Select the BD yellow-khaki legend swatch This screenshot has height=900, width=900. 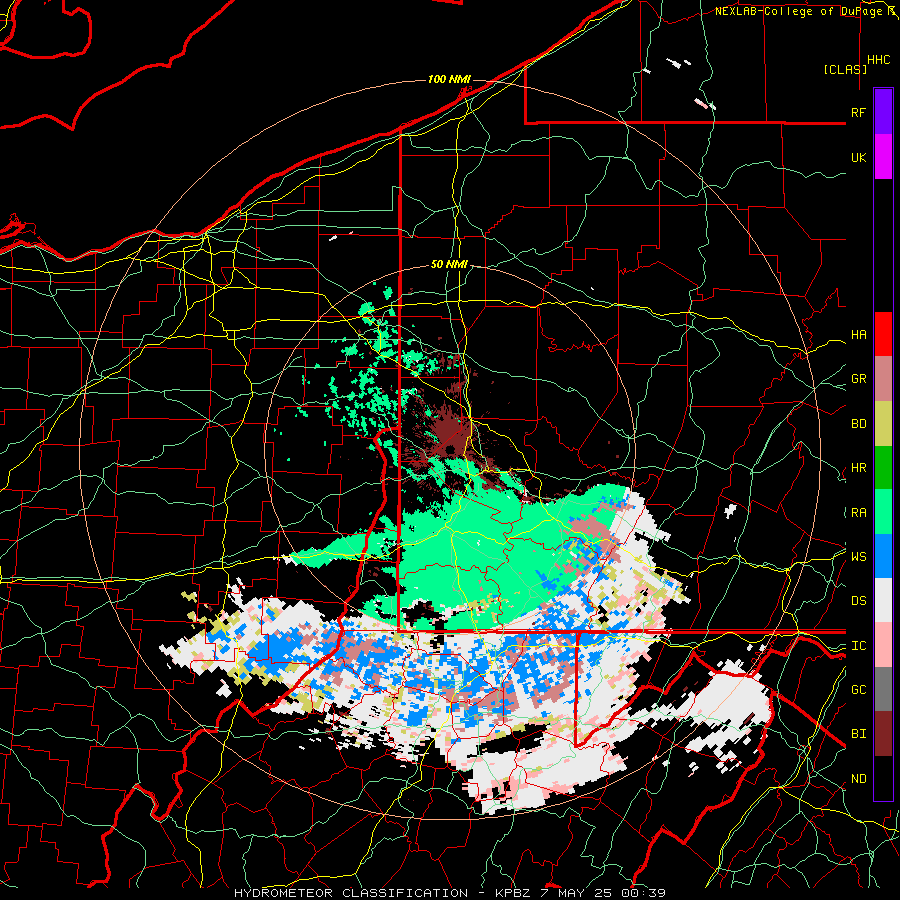[883, 424]
